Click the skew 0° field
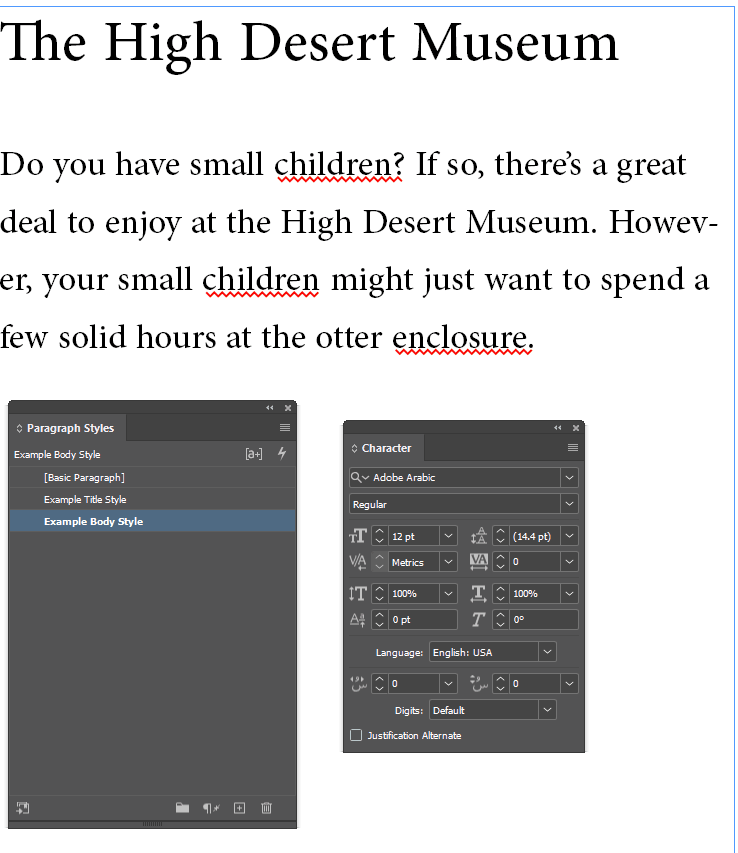The width and height of the screenshot is (738, 853). point(543,620)
